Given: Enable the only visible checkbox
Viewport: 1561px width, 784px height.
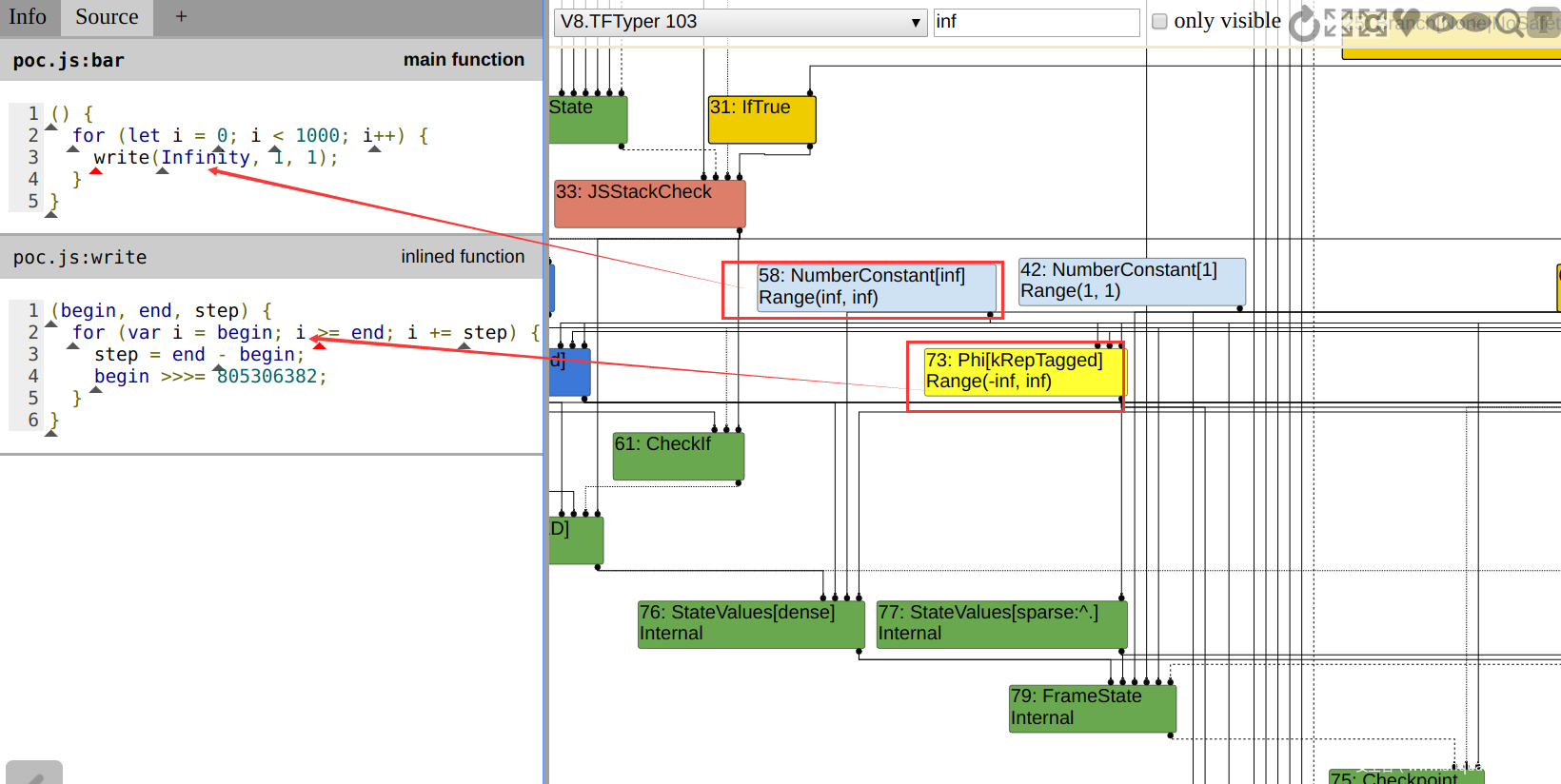Looking at the screenshot, I should coord(1159,21).
